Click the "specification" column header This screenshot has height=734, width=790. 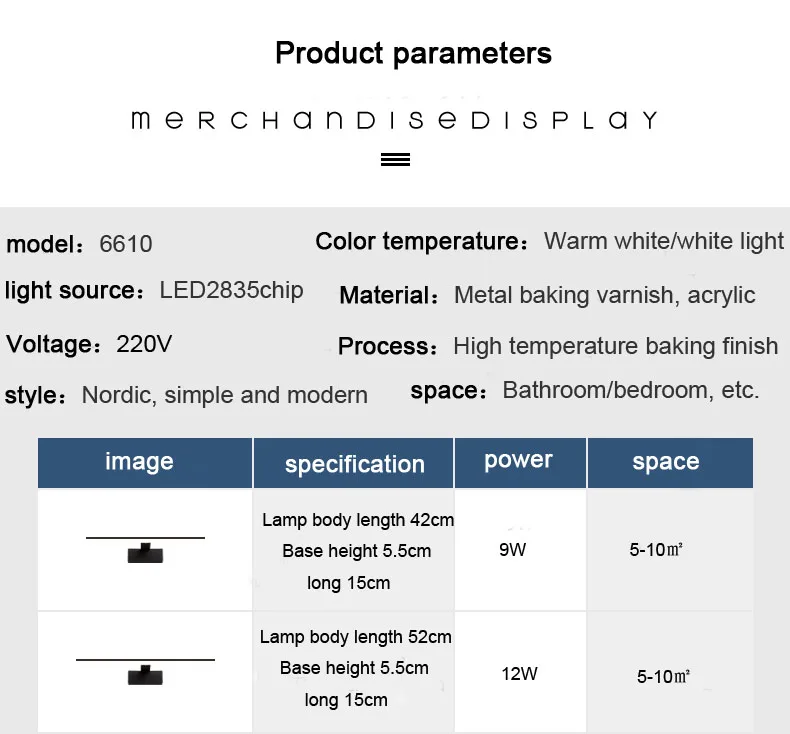pos(354,462)
